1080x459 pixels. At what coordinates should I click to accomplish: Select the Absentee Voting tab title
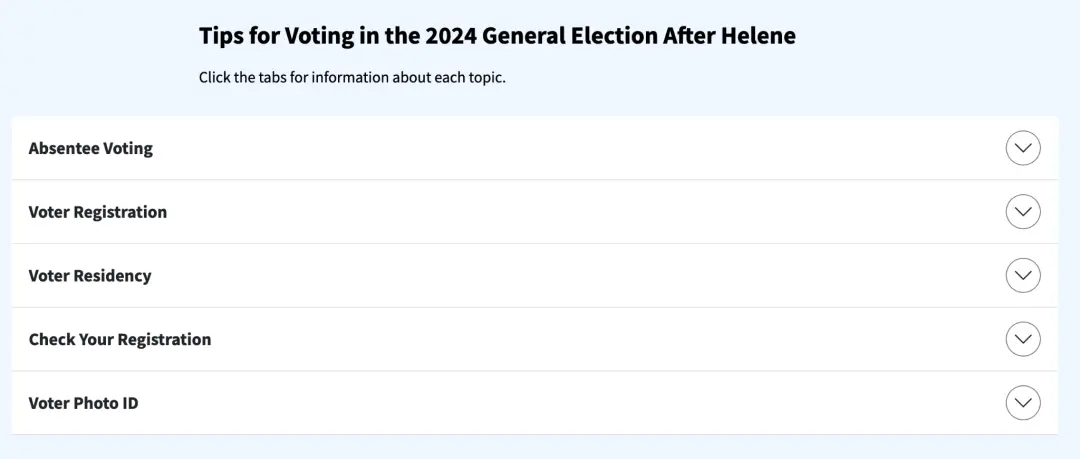tap(91, 148)
